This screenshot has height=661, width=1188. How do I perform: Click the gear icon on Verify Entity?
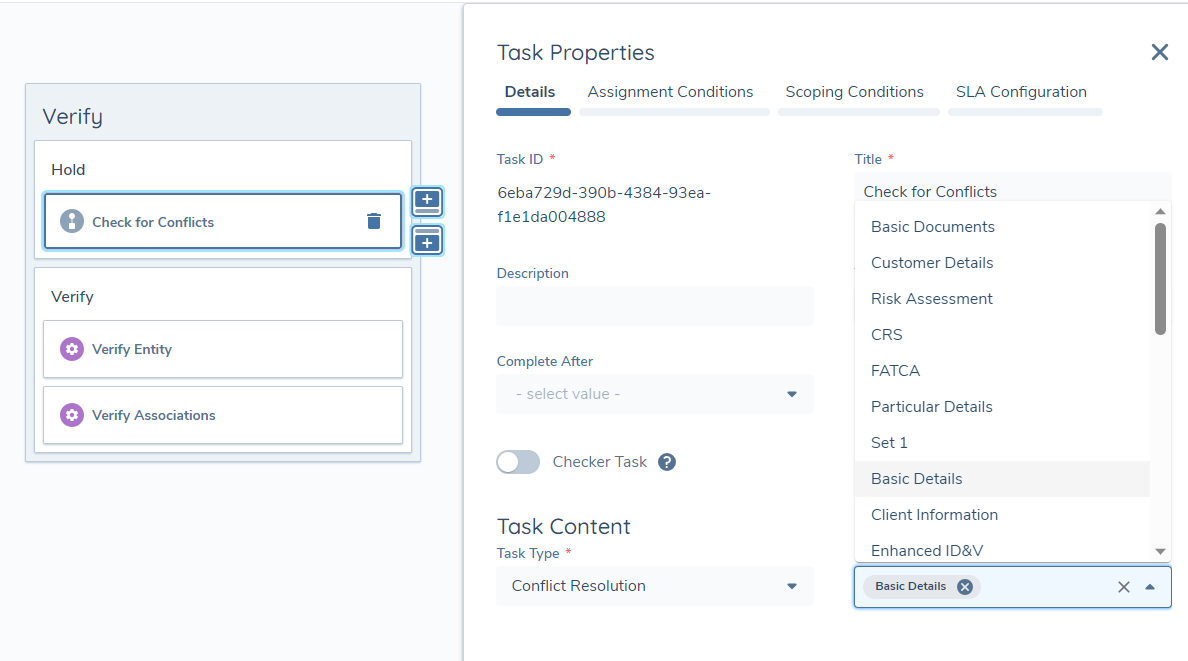click(71, 349)
